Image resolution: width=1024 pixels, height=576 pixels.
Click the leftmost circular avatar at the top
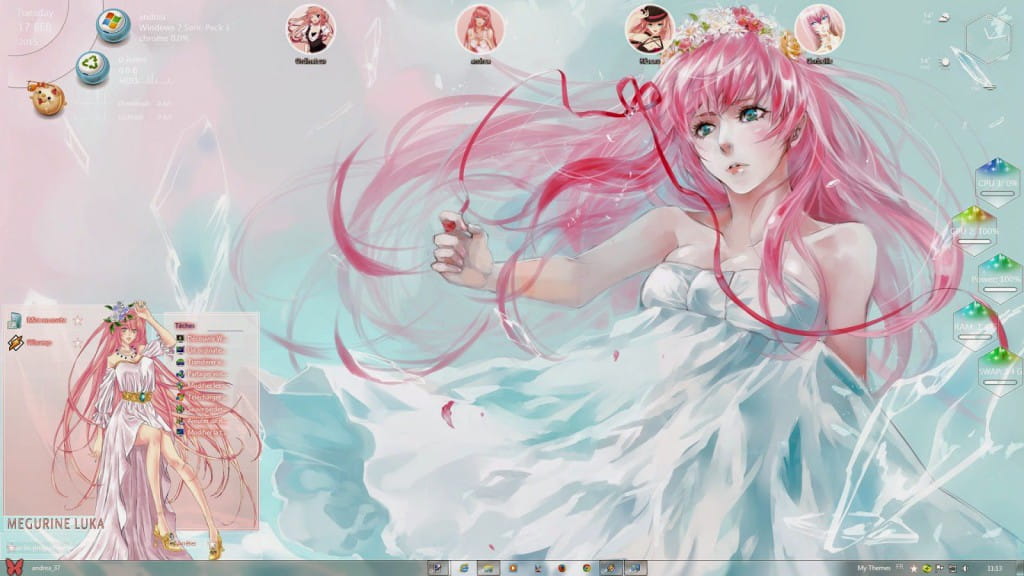click(x=310, y=28)
